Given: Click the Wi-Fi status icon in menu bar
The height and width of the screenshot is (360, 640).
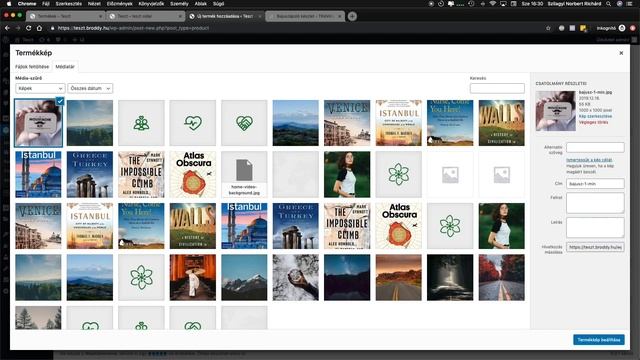Looking at the screenshot, I should (x=493, y=4).
